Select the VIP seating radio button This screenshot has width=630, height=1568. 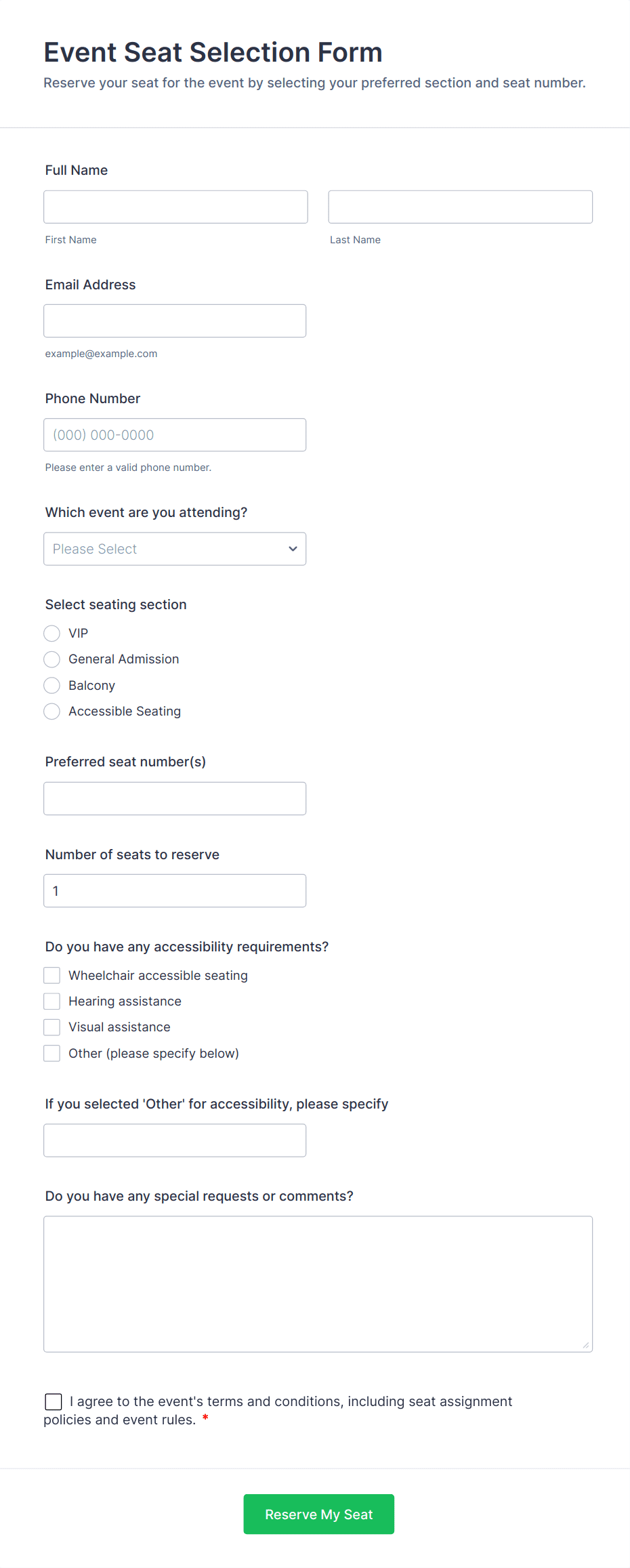point(52,634)
